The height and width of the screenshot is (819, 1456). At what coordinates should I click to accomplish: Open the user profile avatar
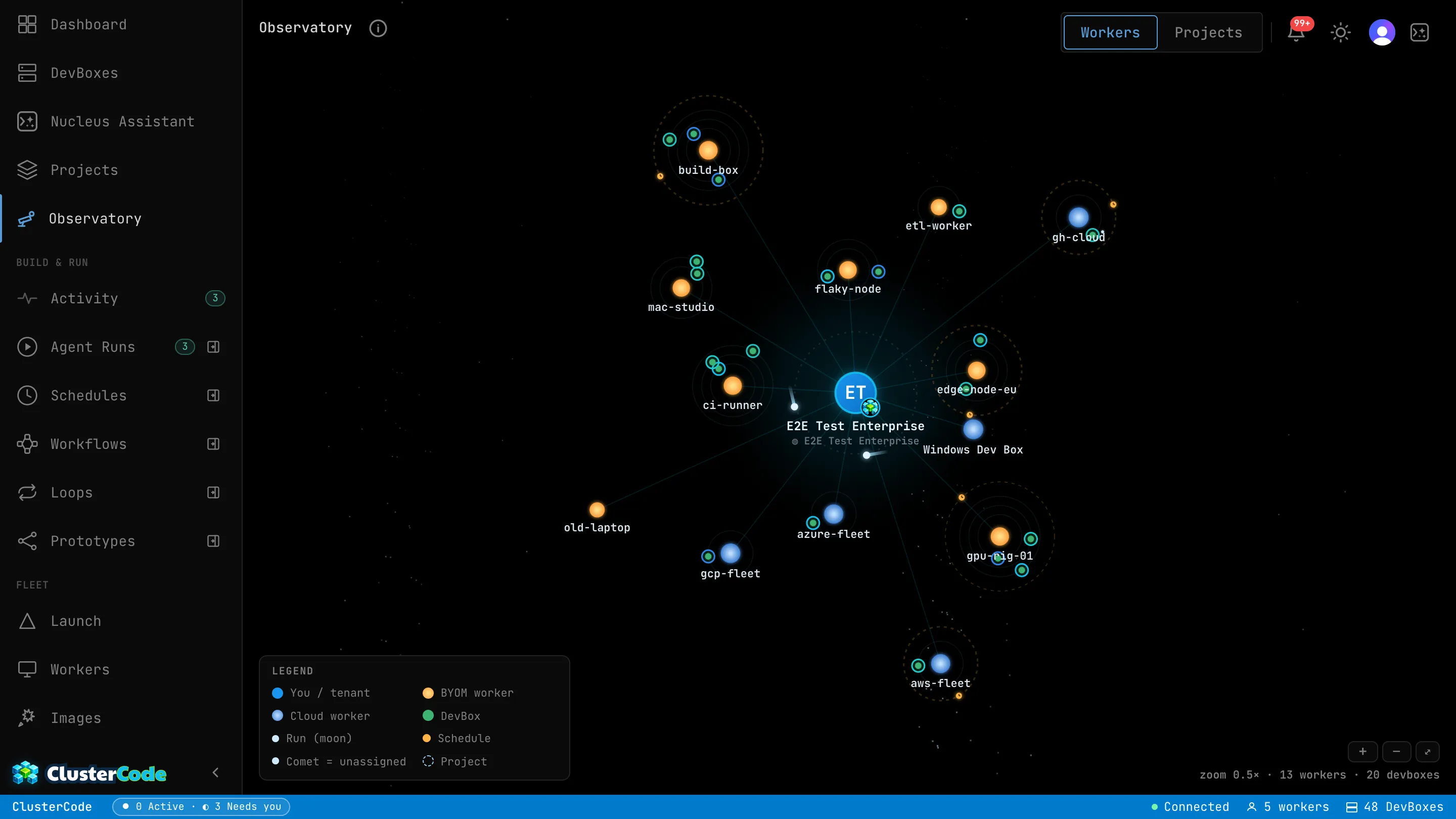[1382, 32]
